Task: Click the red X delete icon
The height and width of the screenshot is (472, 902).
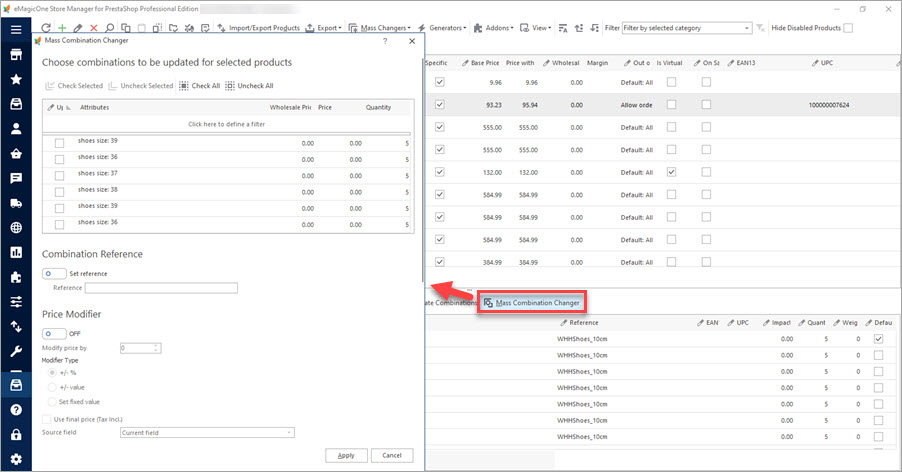Action: (x=94, y=28)
